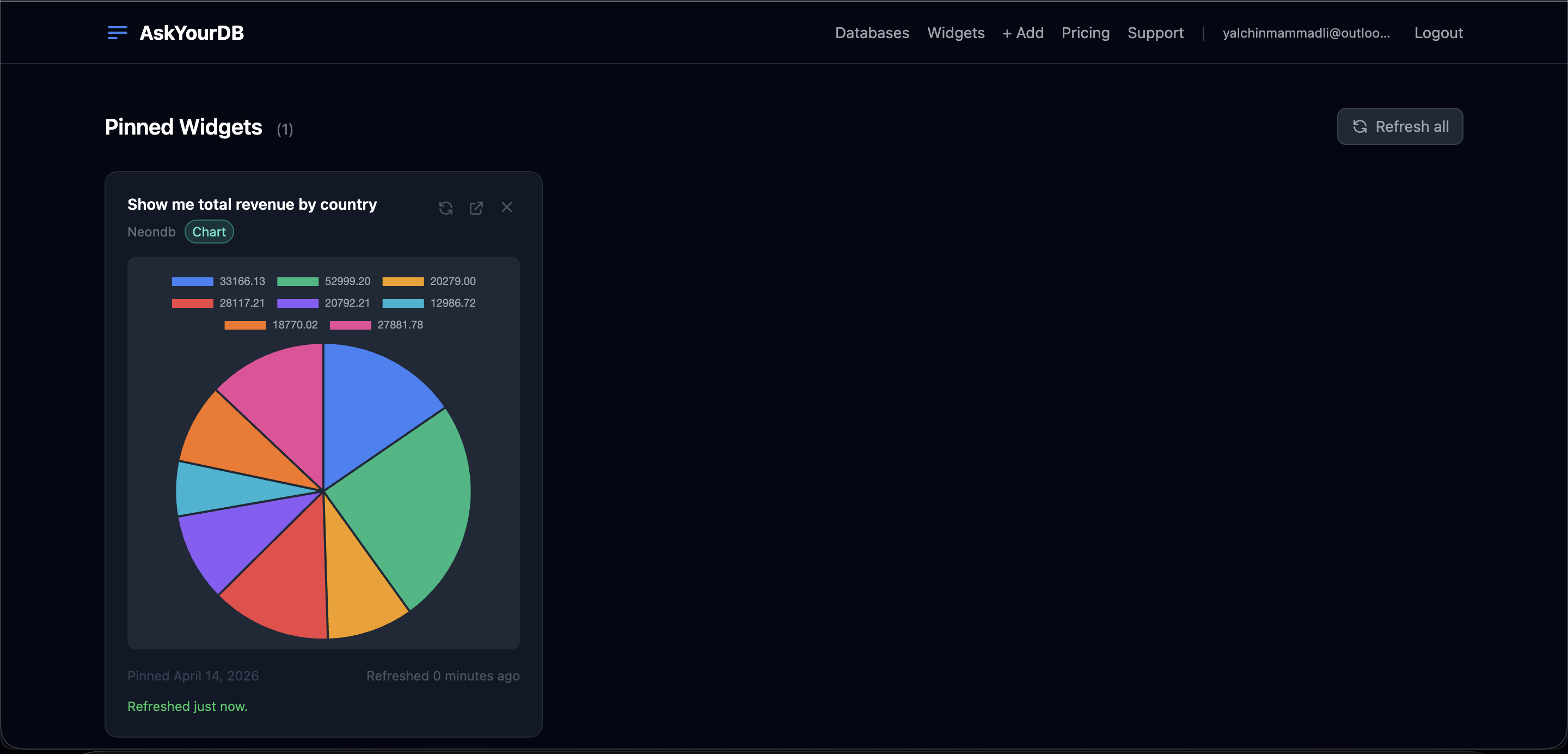1568x754 pixels.
Task: Click the plus icon next to Add
Action: pos(1007,33)
